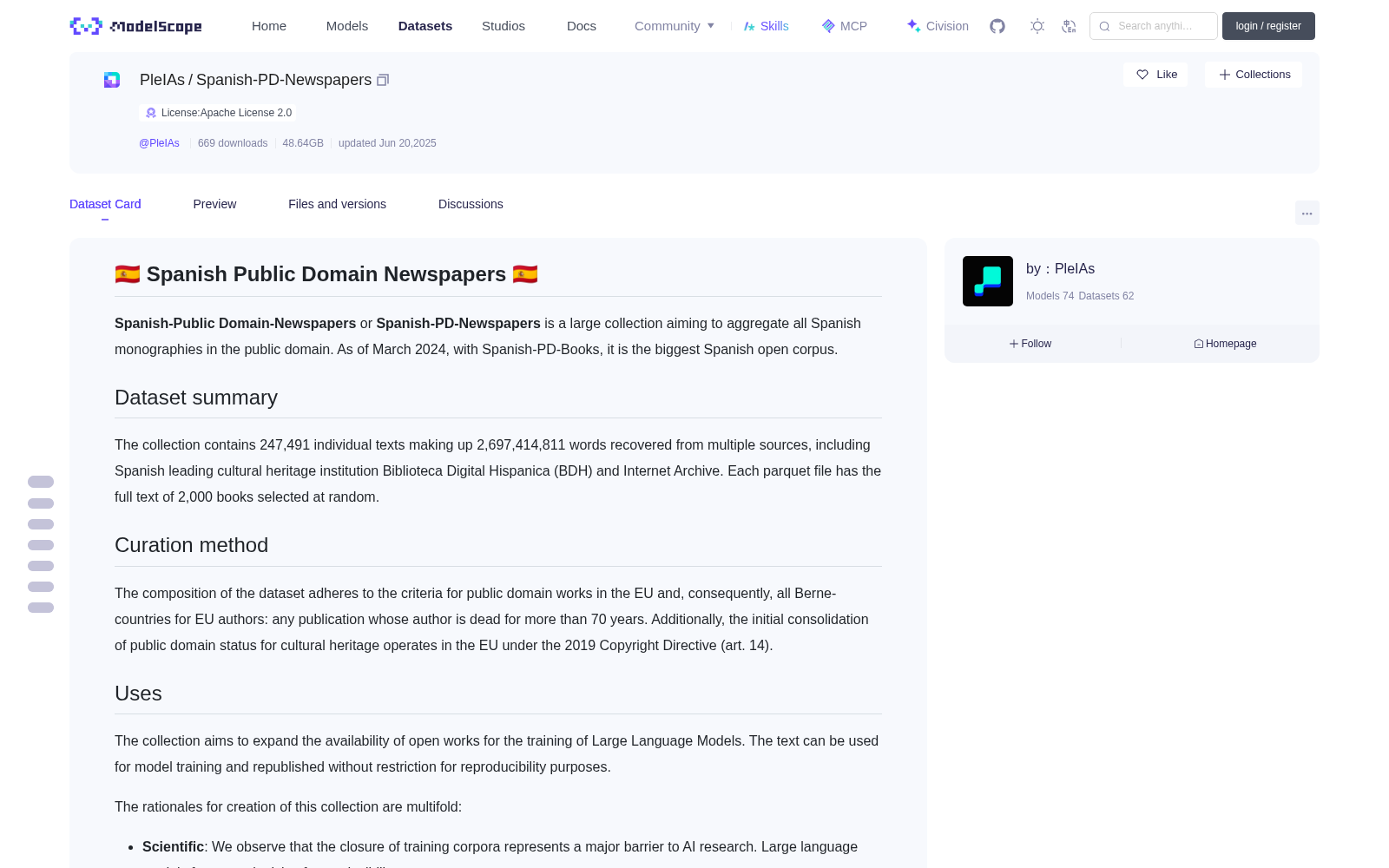Viewport: 1389px width, 868px height.
Task: Open the PleIAs Homepage link
Action: [1225, 344]
